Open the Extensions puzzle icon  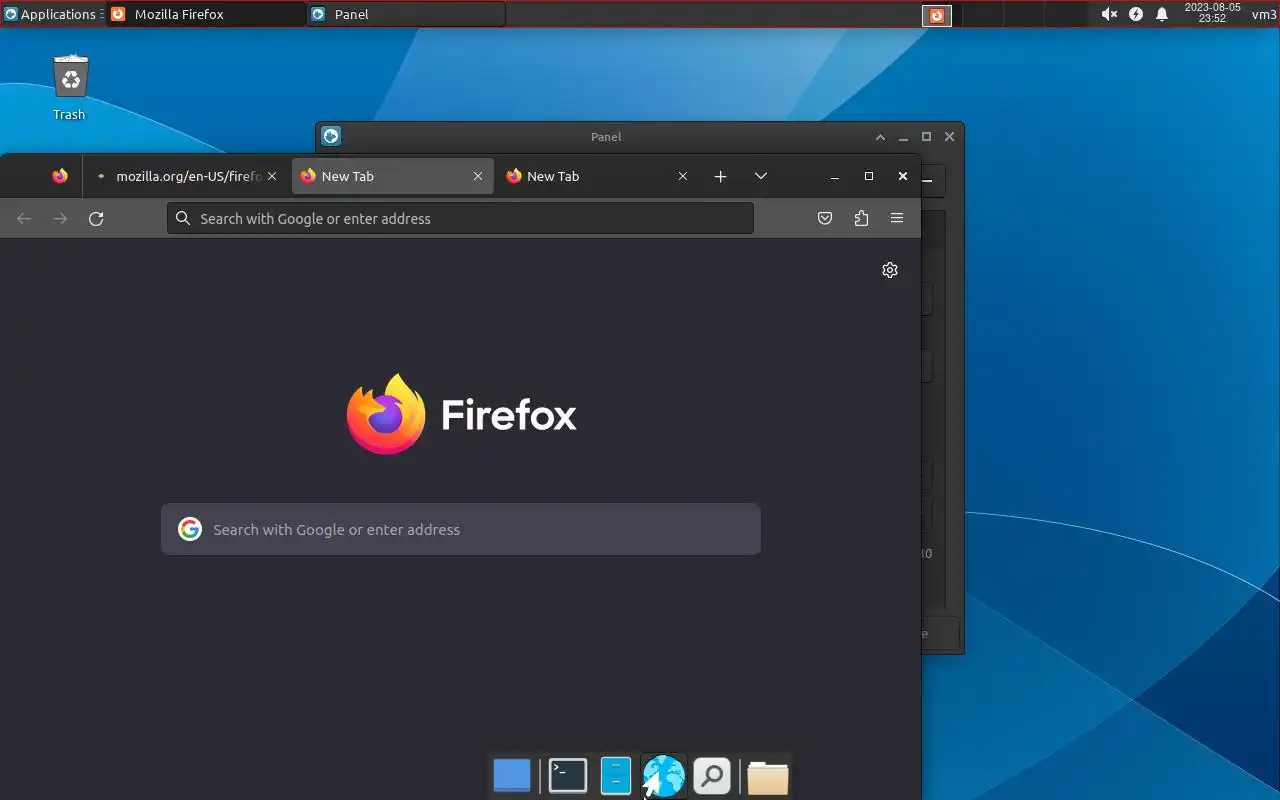(861, 218)
